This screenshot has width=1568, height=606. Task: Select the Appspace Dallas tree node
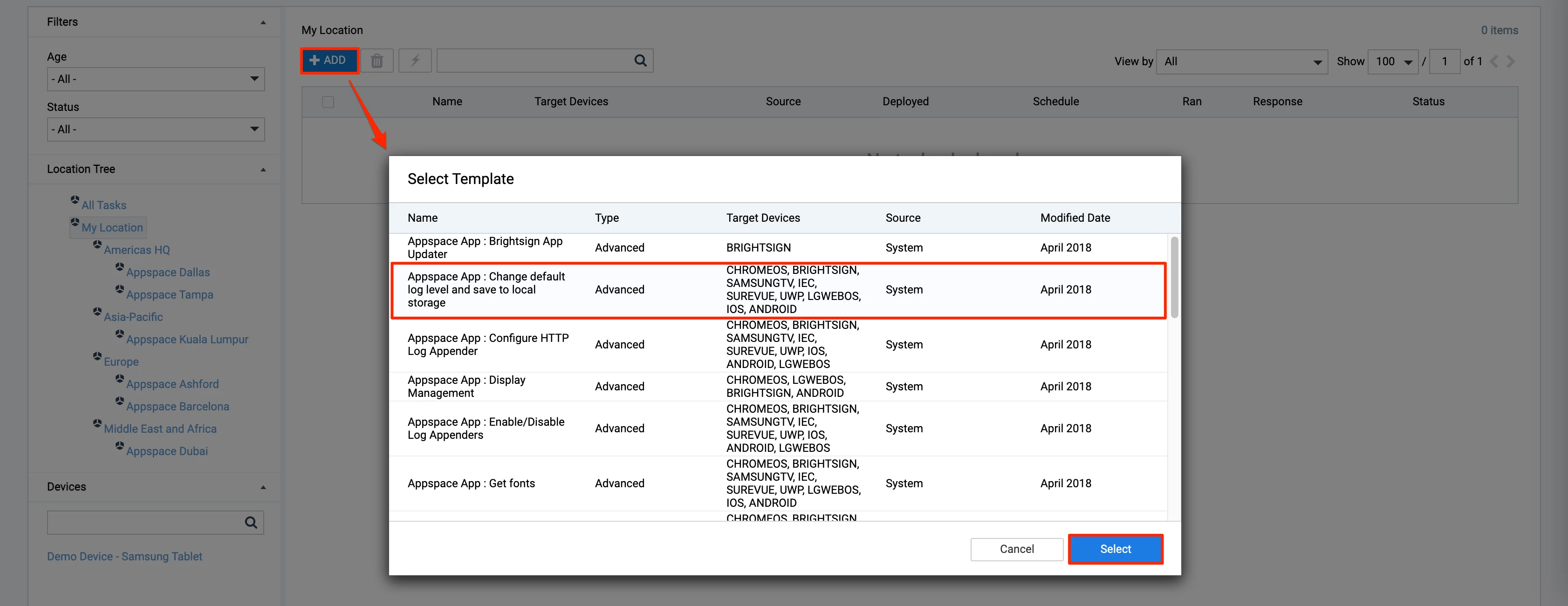click(x=167, y=272)
